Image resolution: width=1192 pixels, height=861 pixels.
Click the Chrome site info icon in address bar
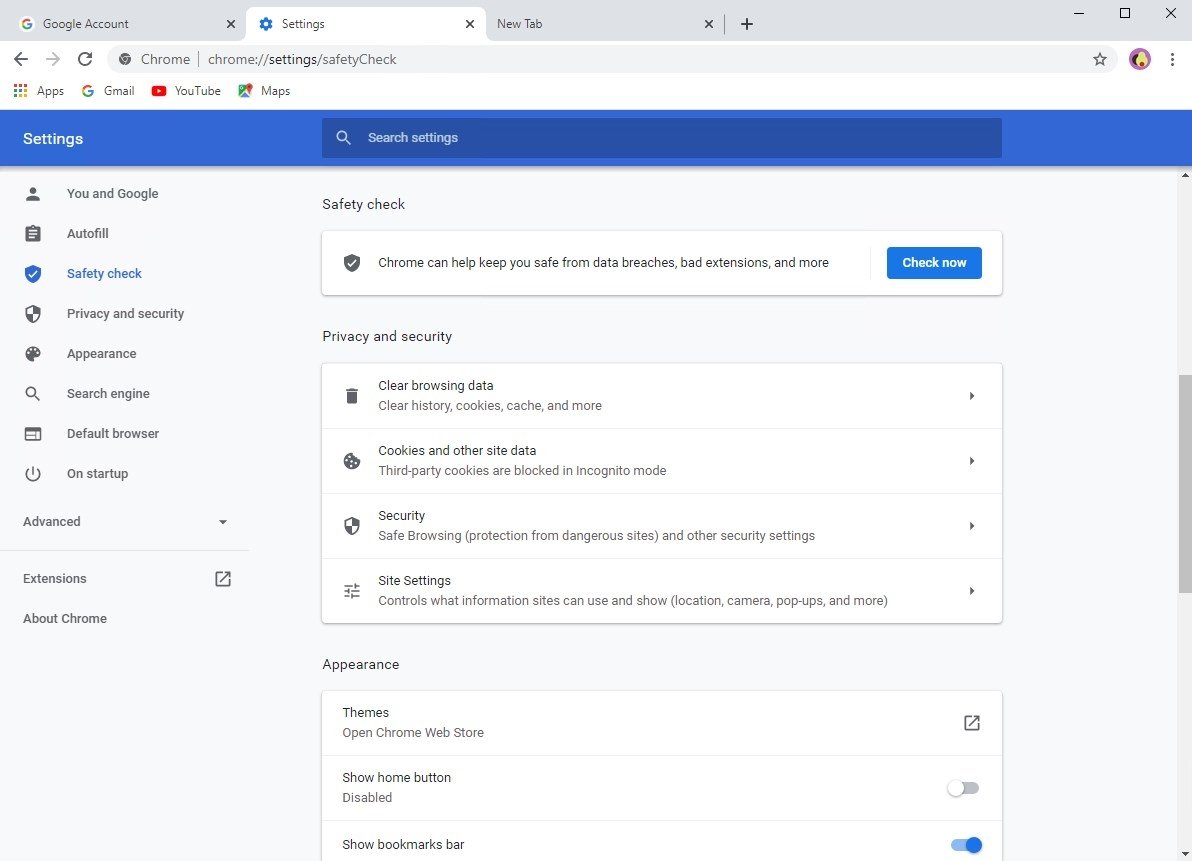point(125,59)
